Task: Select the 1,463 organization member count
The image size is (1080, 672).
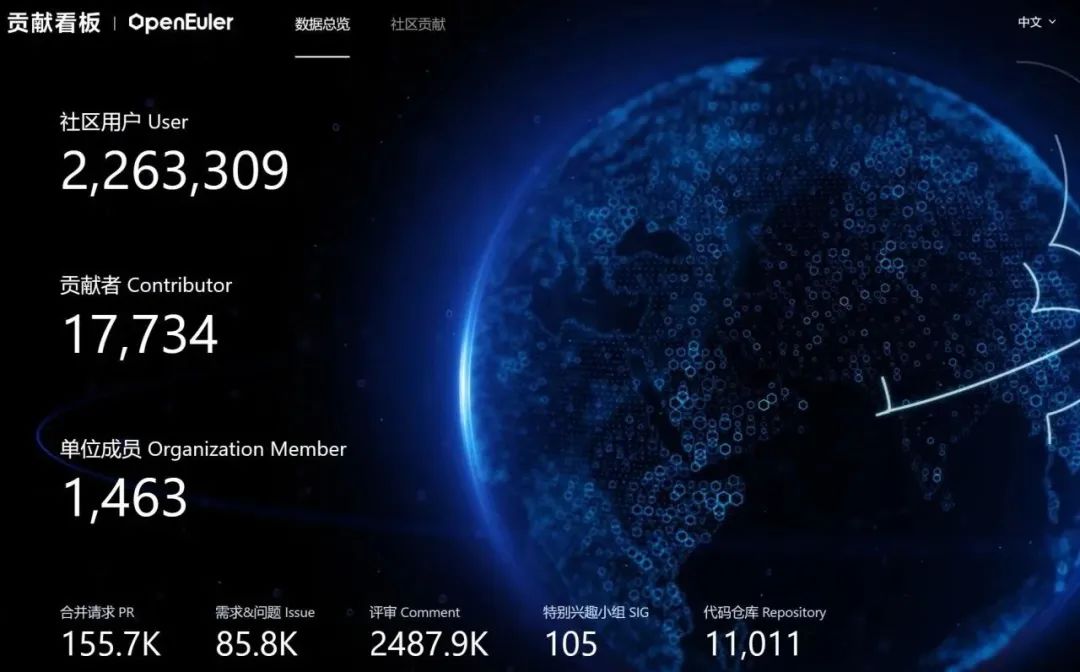Action: [x=125, y=498]
